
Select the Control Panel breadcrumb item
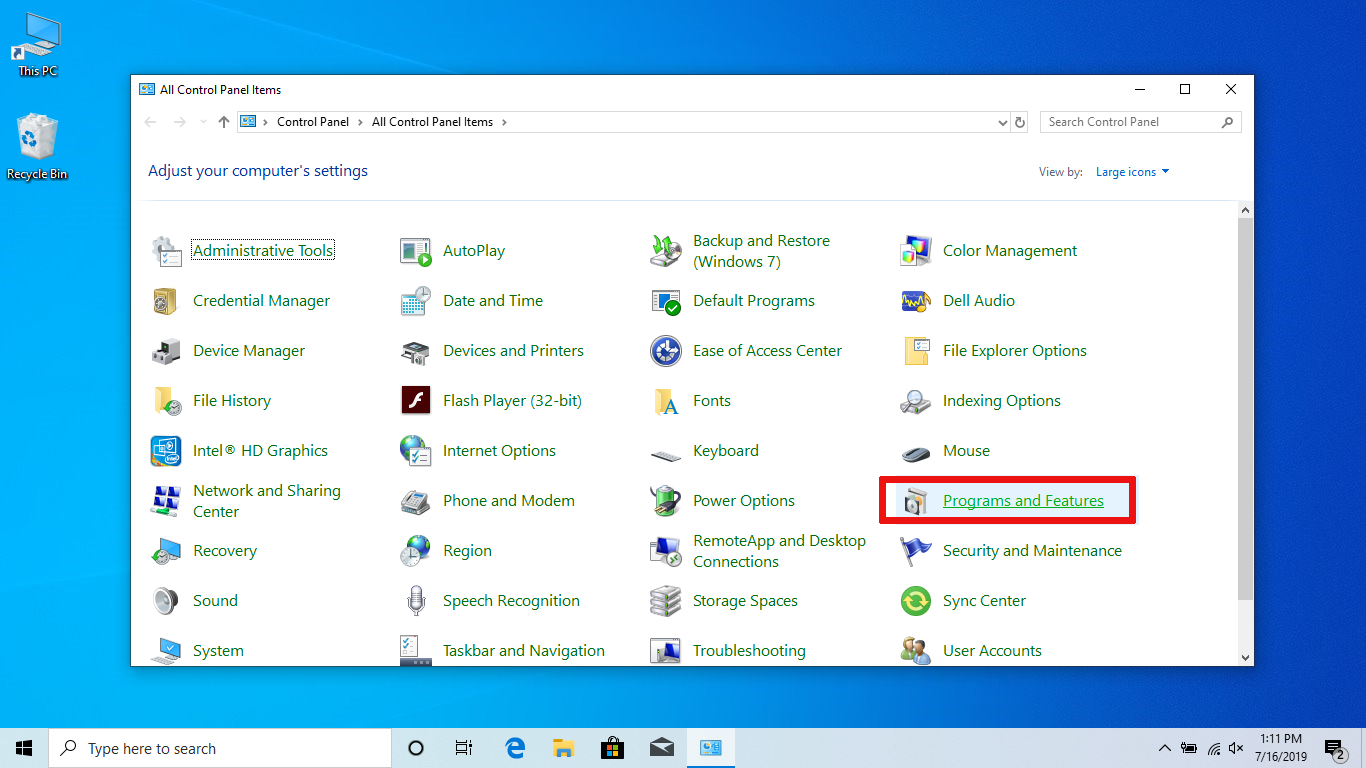(313, 122)
